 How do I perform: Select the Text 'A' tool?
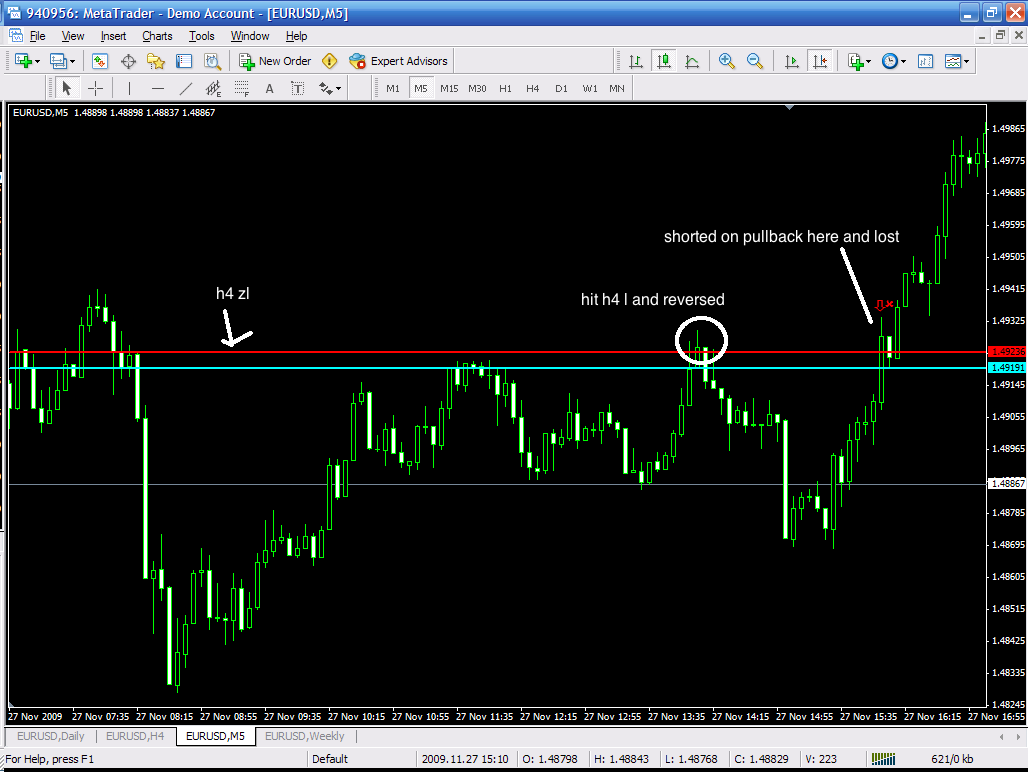269,88
